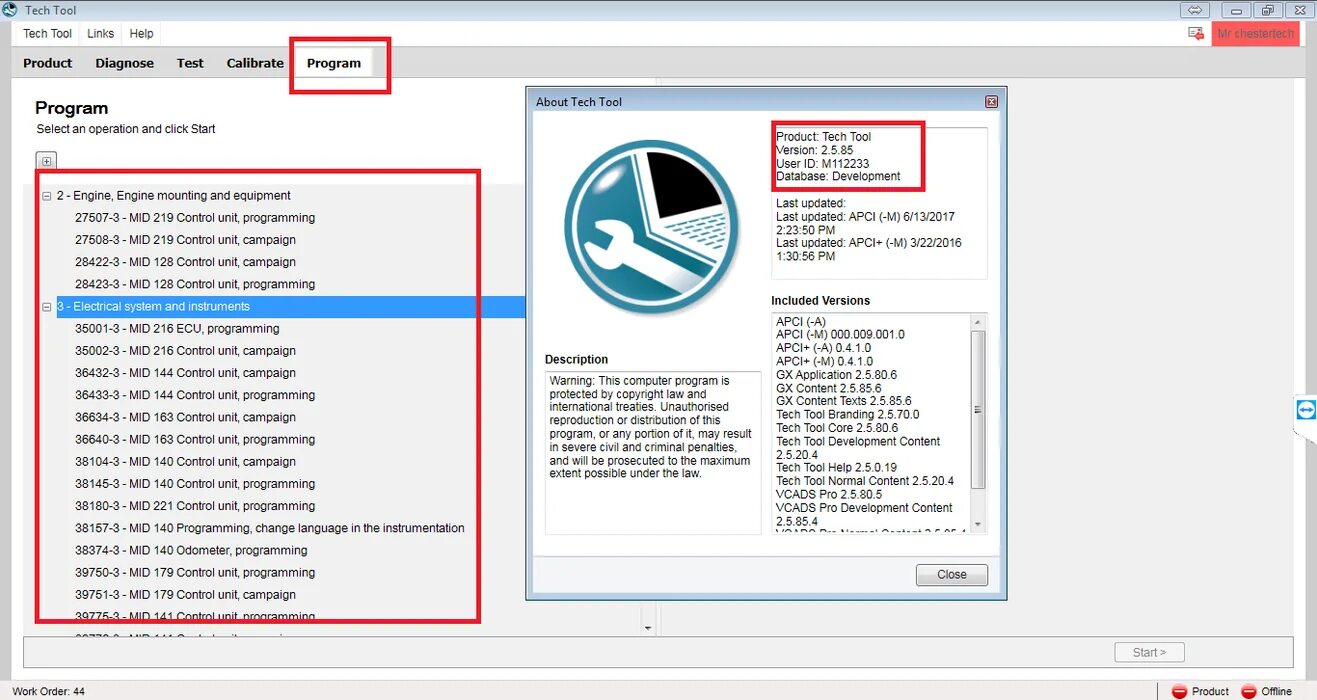Screen dimensions: 1317x700
Task: Click 'Tech Tool Branding 2.5.70.0' version entry
Action: tap(847, 415)
